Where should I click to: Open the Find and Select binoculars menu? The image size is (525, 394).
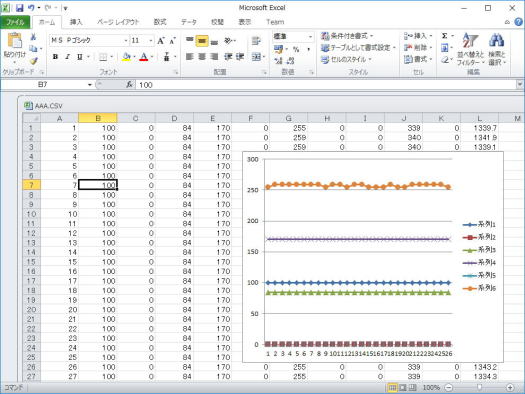tap(497, 49)
